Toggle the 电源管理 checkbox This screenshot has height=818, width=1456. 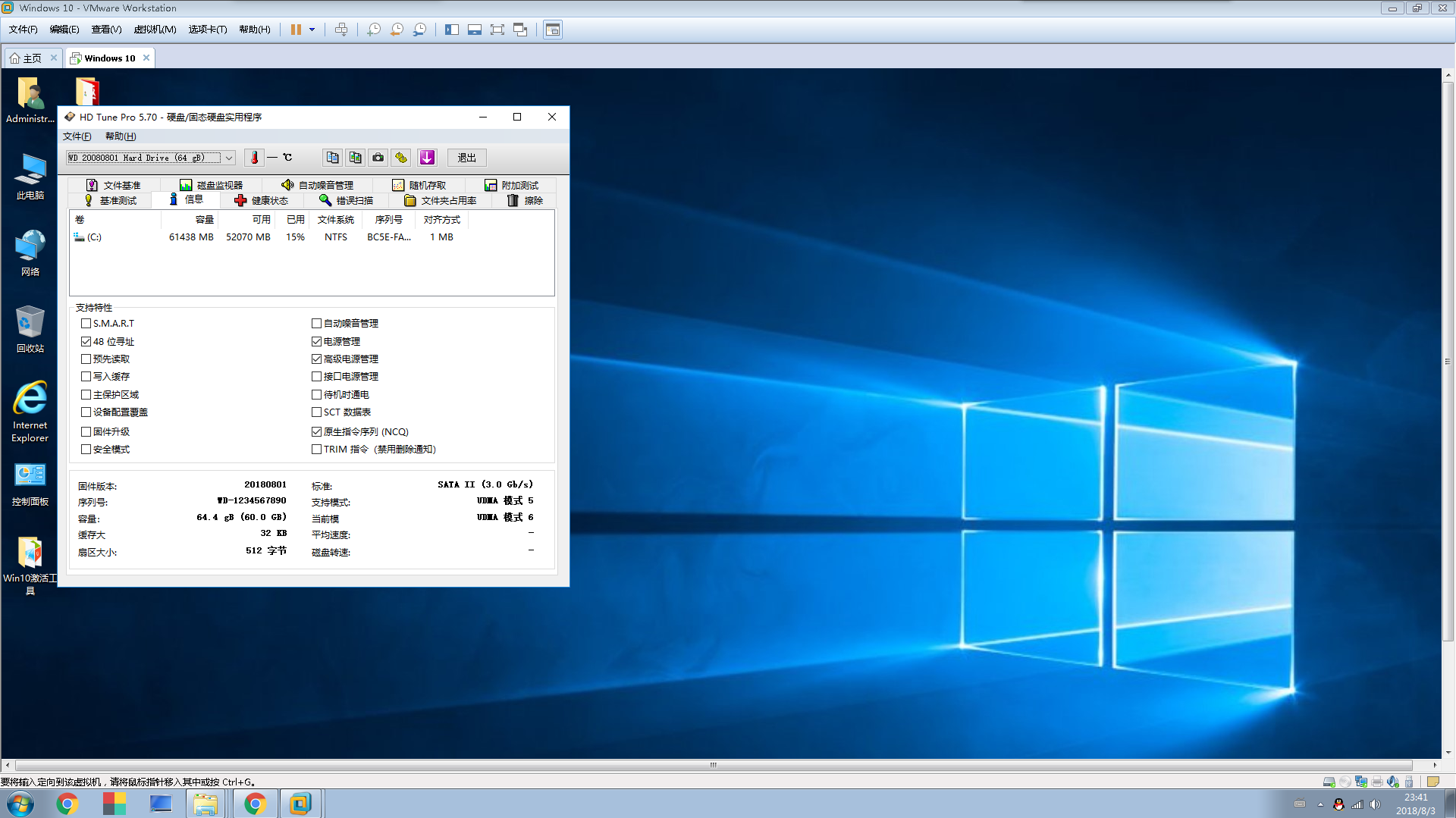(x=317, y=342)
